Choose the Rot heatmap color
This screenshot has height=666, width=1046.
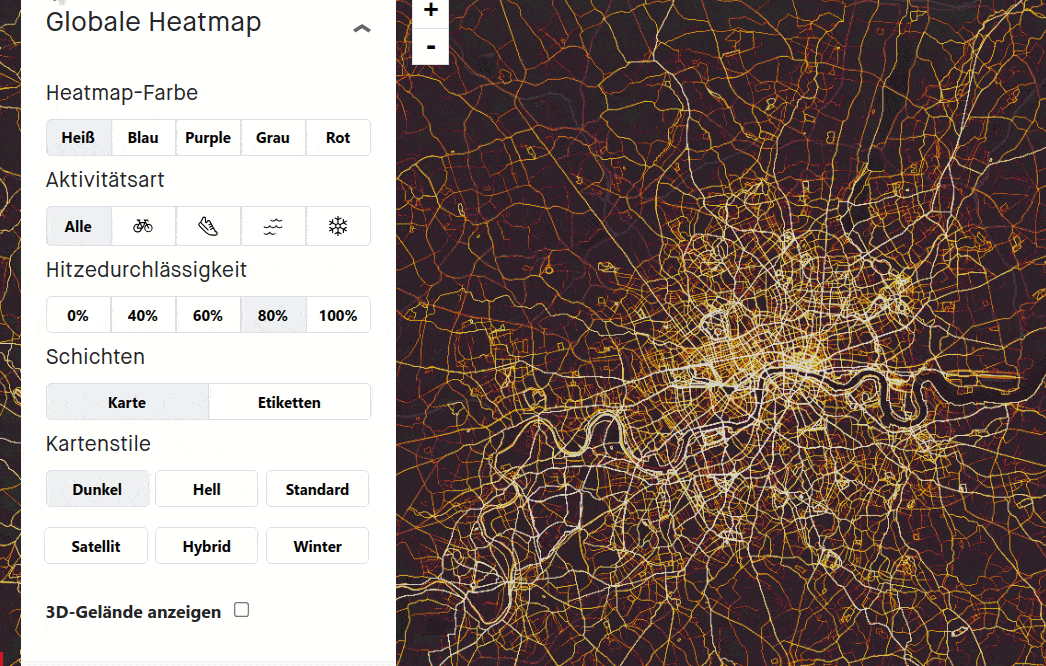(x=338, y=137)
